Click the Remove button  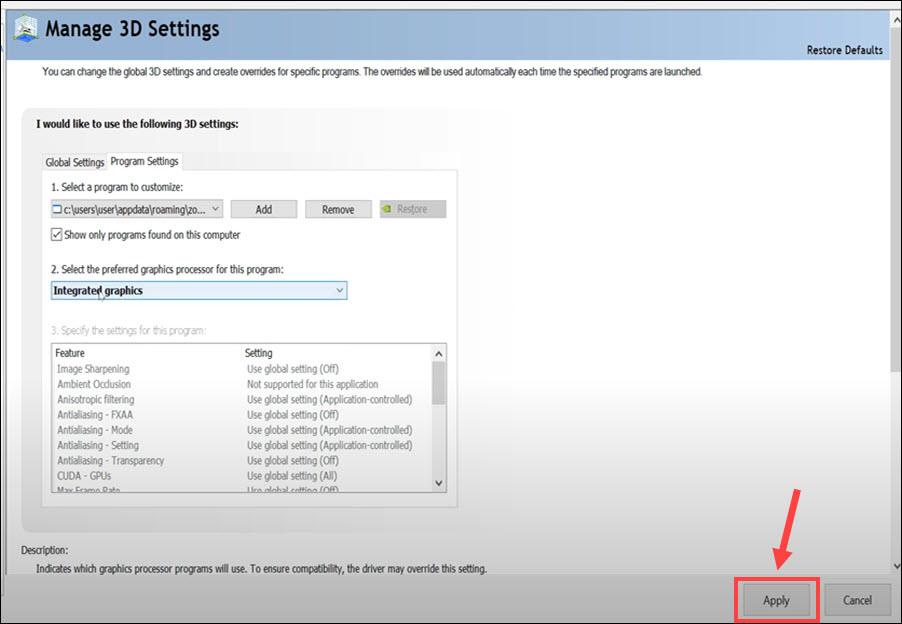click(x=338, y=208)
